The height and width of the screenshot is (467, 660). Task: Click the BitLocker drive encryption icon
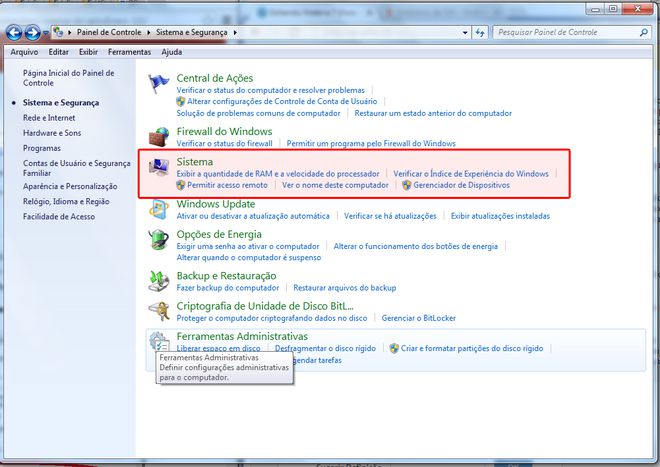[x=159, y=312]
